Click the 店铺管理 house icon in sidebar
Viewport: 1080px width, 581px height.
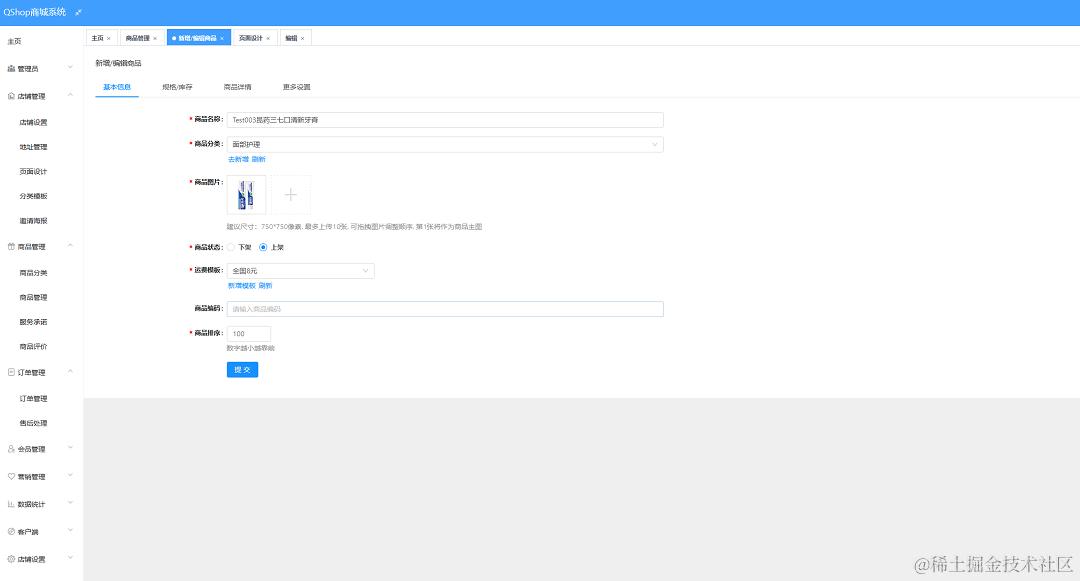[11, 96]
